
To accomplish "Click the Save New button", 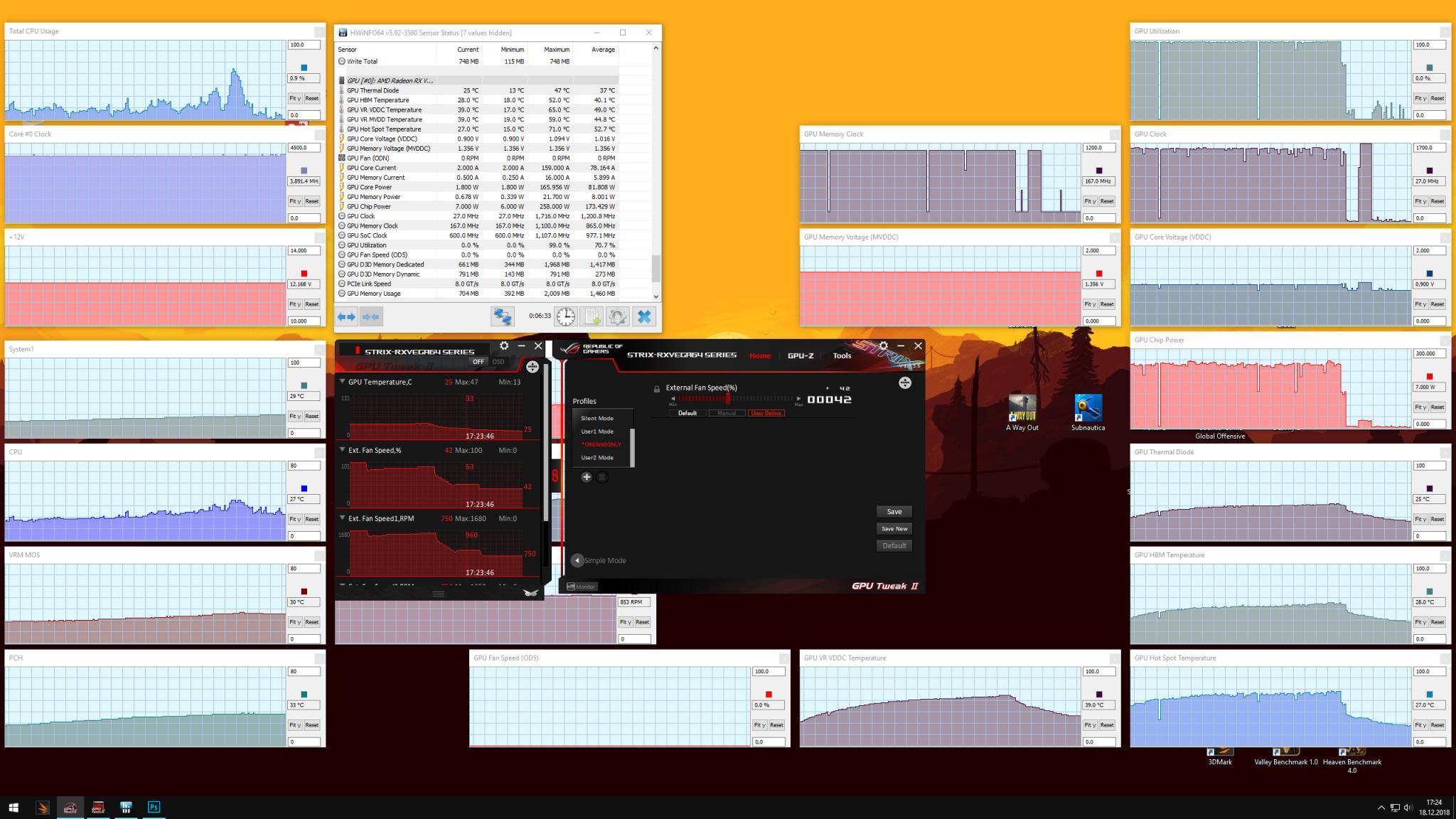I will [894, 528].
